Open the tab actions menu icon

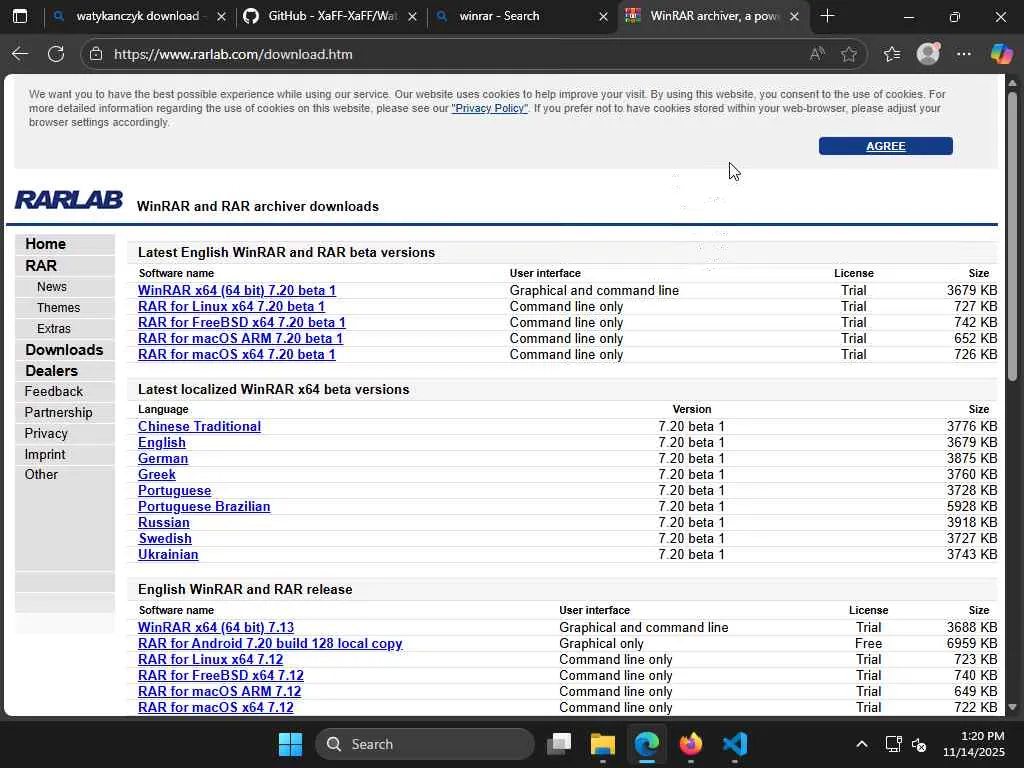coord(20,16)
